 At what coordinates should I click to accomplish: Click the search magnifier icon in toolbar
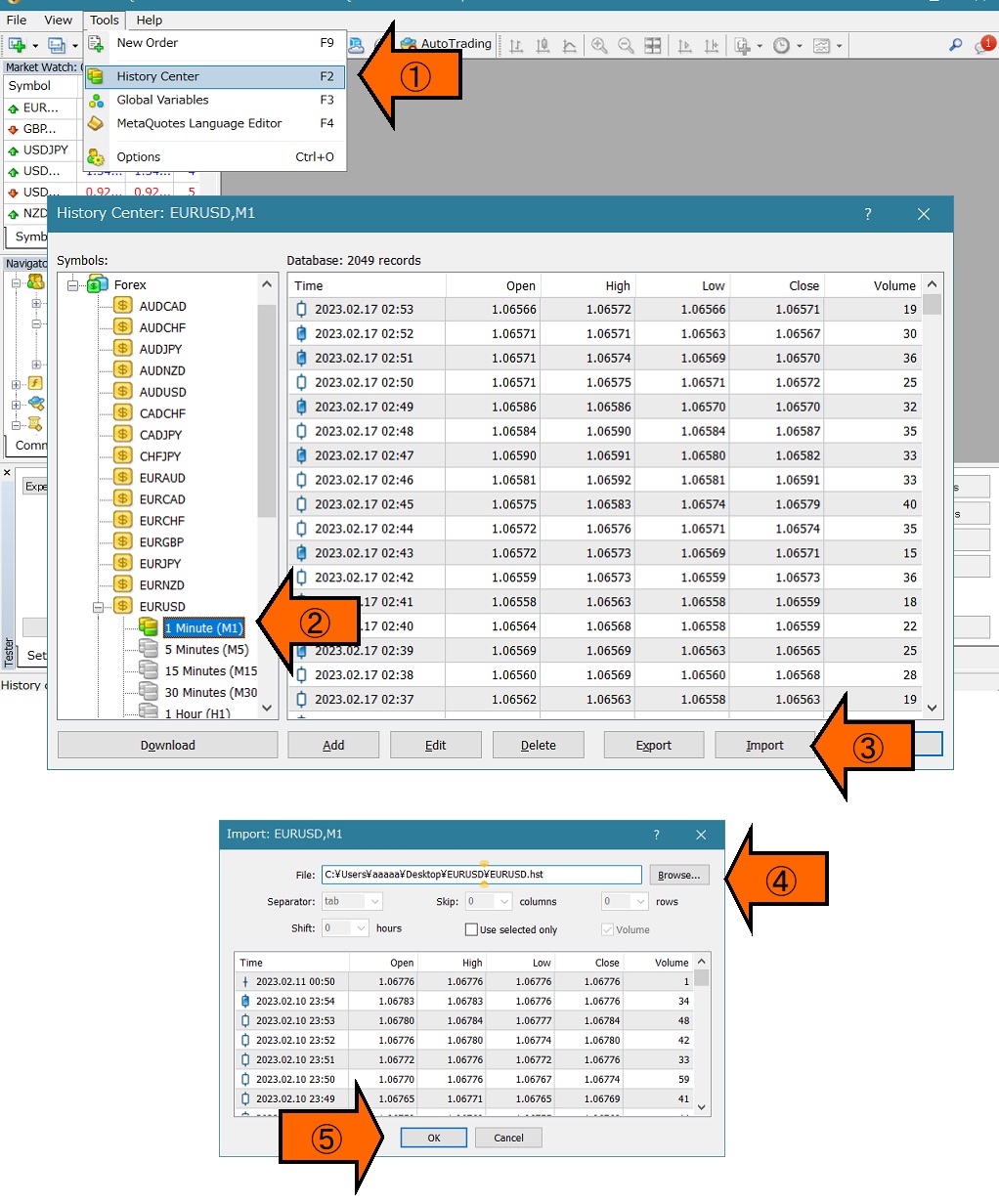956,45
